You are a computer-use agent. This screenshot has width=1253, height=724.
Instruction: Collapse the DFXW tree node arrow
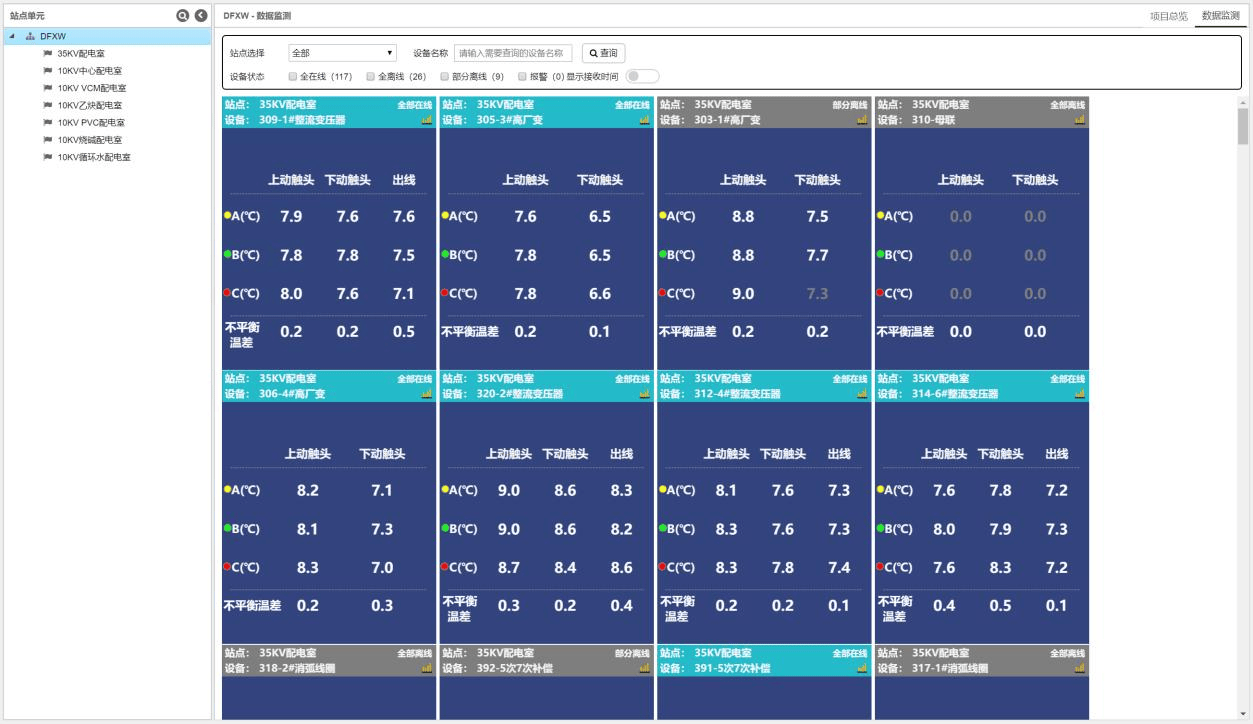tap(11, 37)
